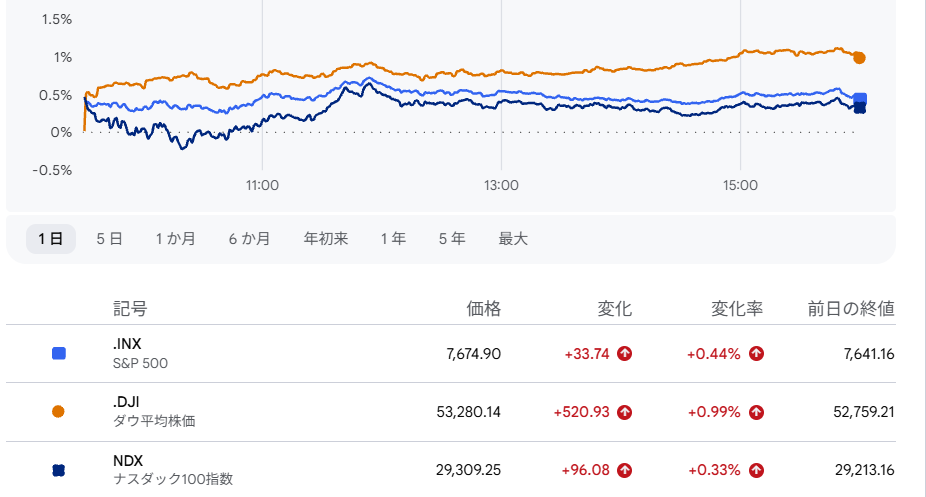Click the up-arrow icon beside +520.93
The width and height of the screenshot is (926, 497).
[x=624, y=412]
